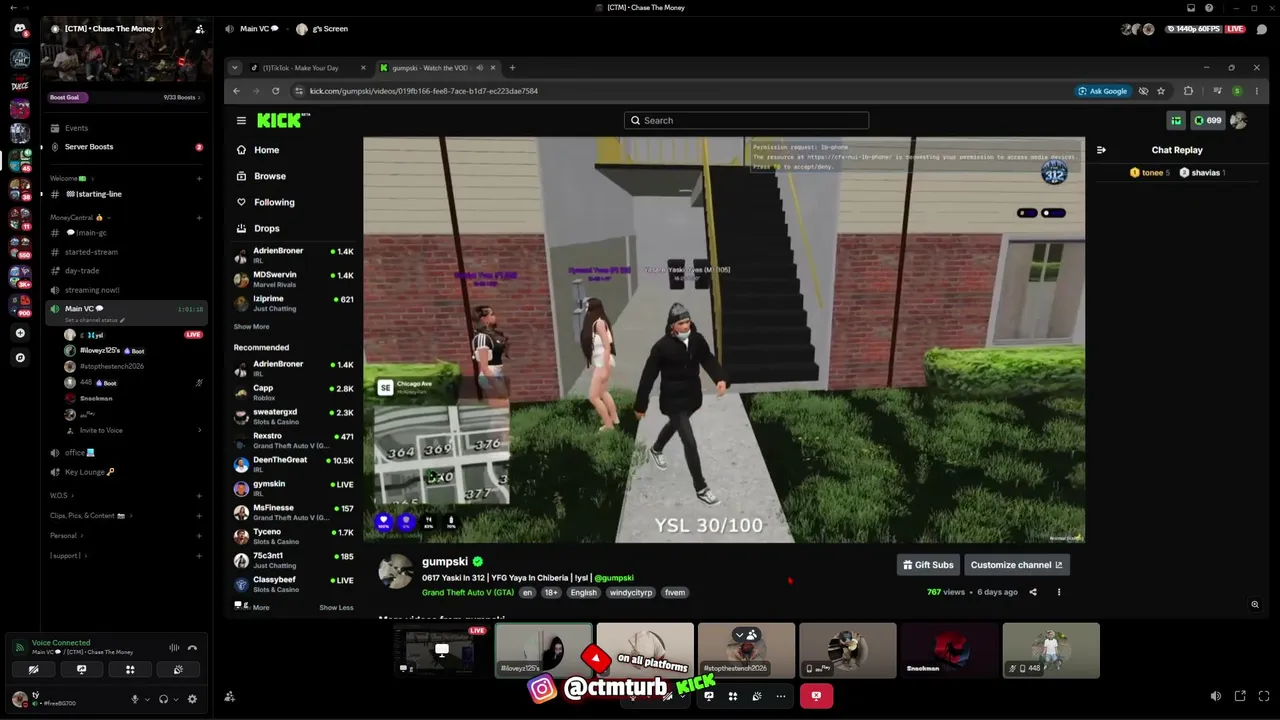Open DeenTheGreat recommended channel

[x=294, y=464]
